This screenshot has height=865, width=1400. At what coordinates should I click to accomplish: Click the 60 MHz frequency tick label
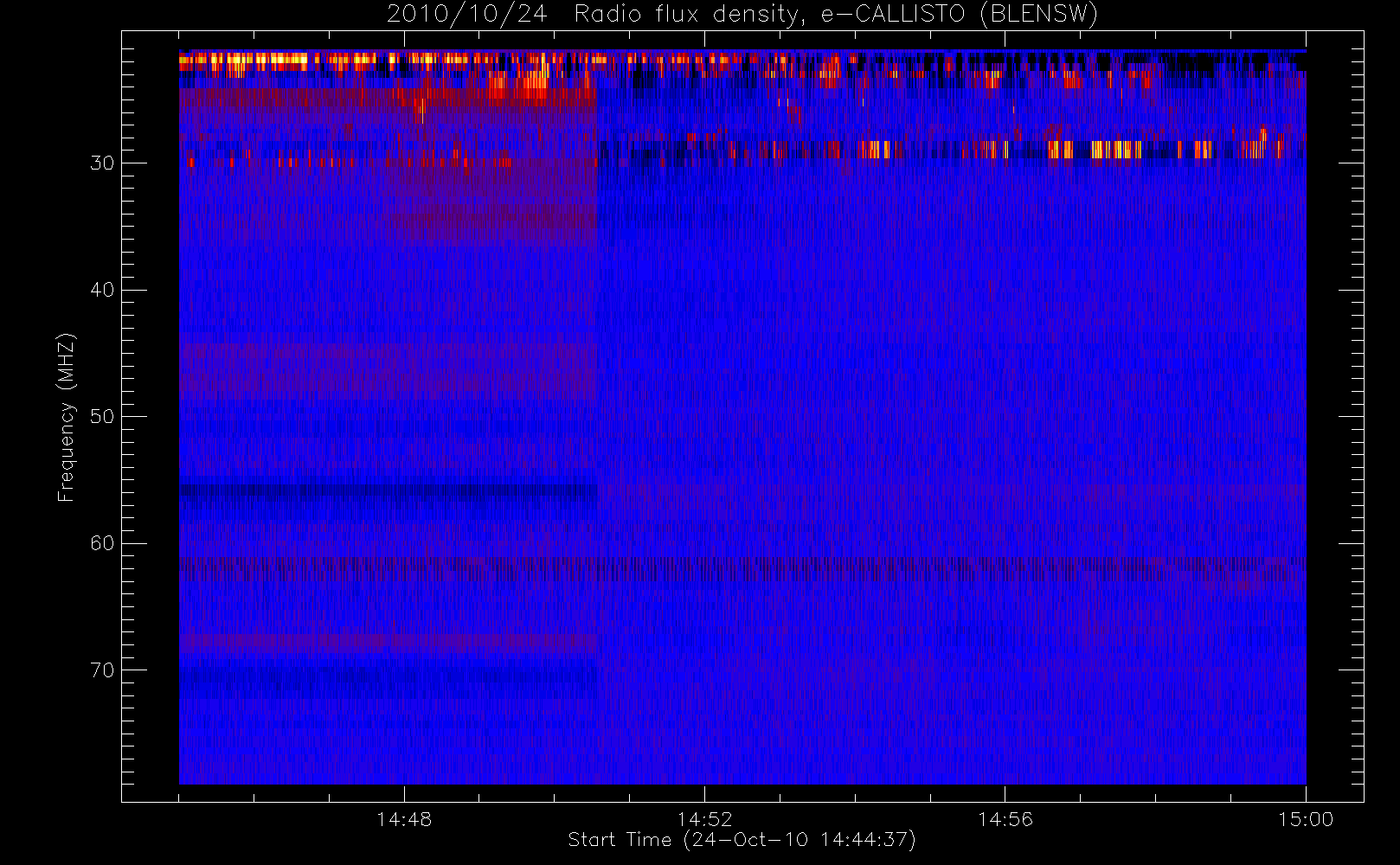(102, 543)
